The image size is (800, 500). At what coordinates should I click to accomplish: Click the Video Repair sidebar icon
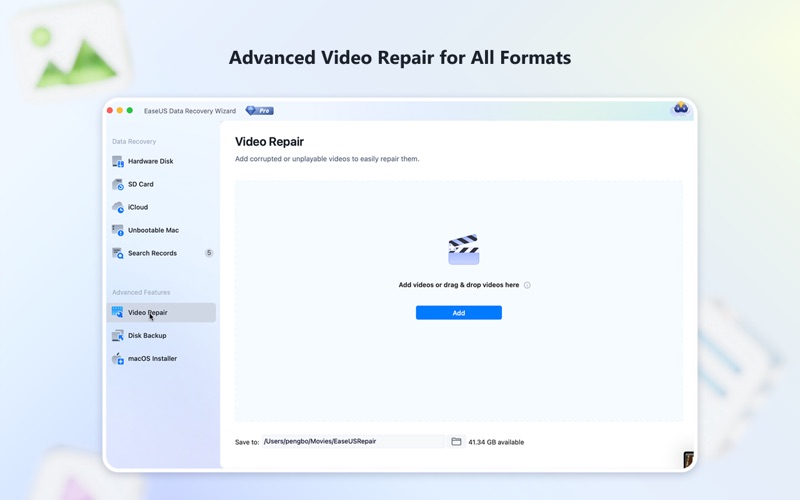[118, 312]
